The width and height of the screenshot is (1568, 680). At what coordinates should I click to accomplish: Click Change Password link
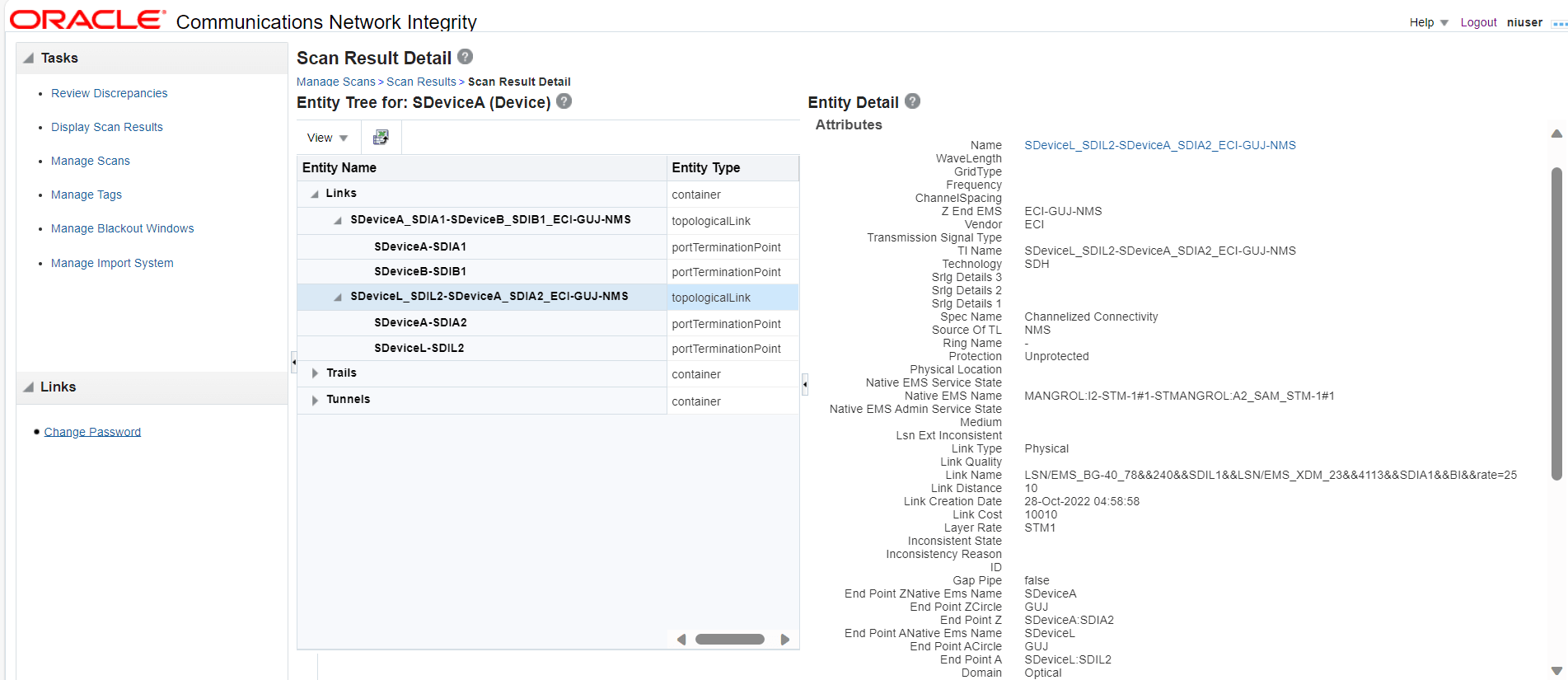pos(92,432)
